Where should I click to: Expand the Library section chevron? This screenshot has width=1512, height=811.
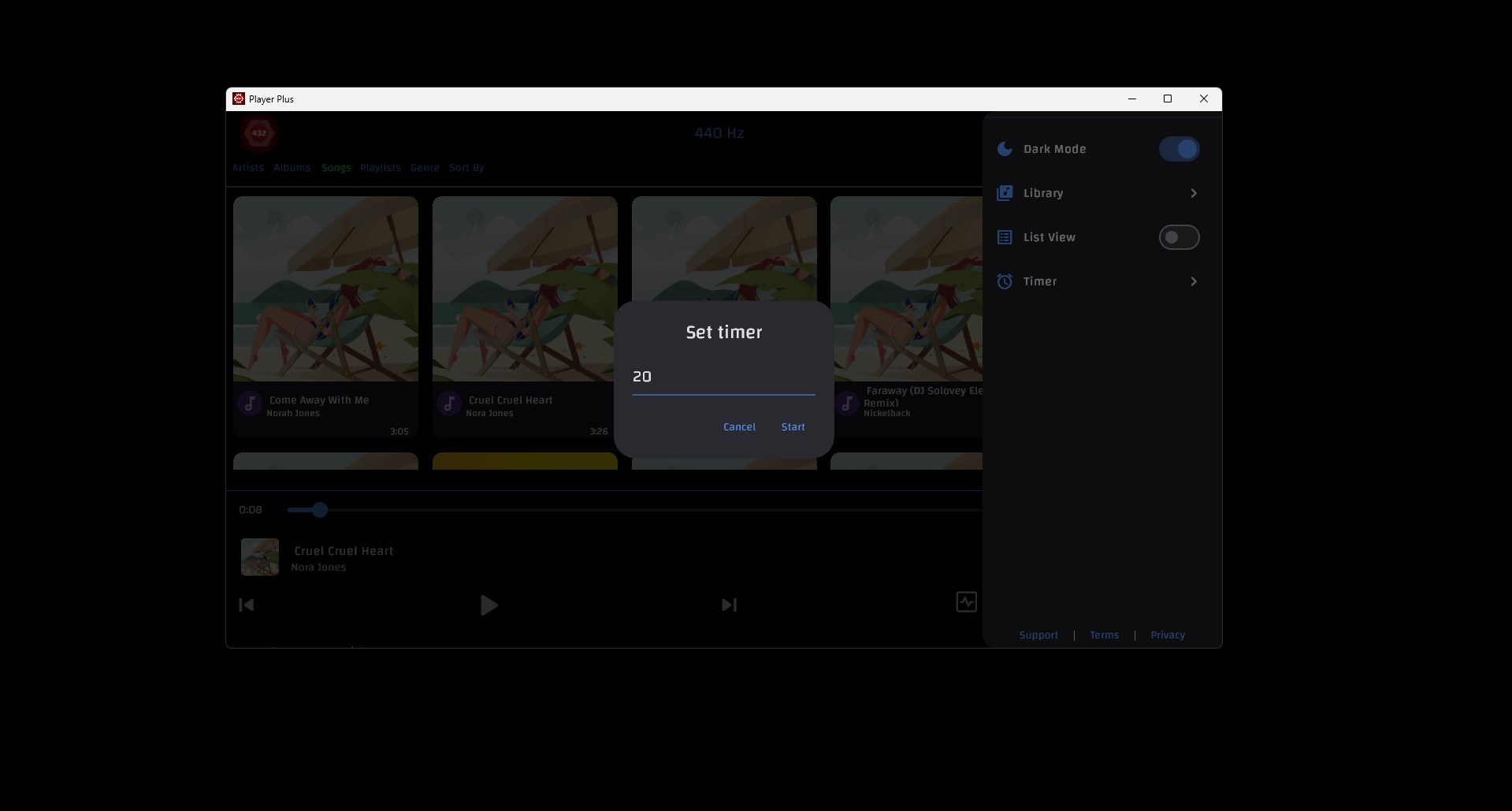[1193, 192]
